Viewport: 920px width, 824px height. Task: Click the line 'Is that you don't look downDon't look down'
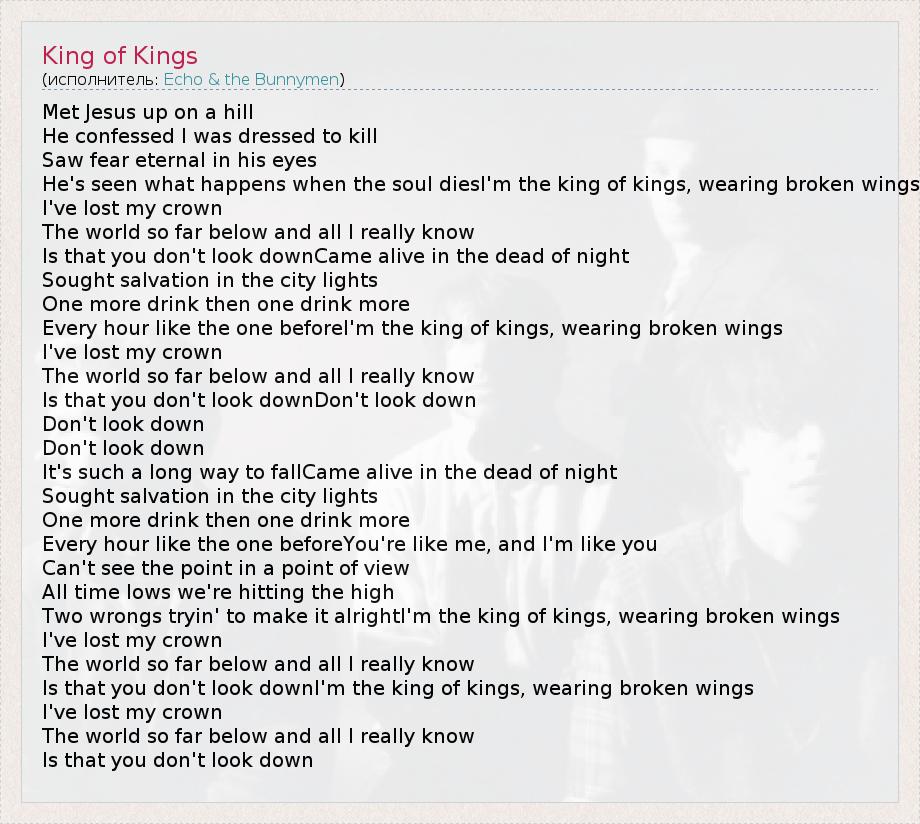[259, 400]
